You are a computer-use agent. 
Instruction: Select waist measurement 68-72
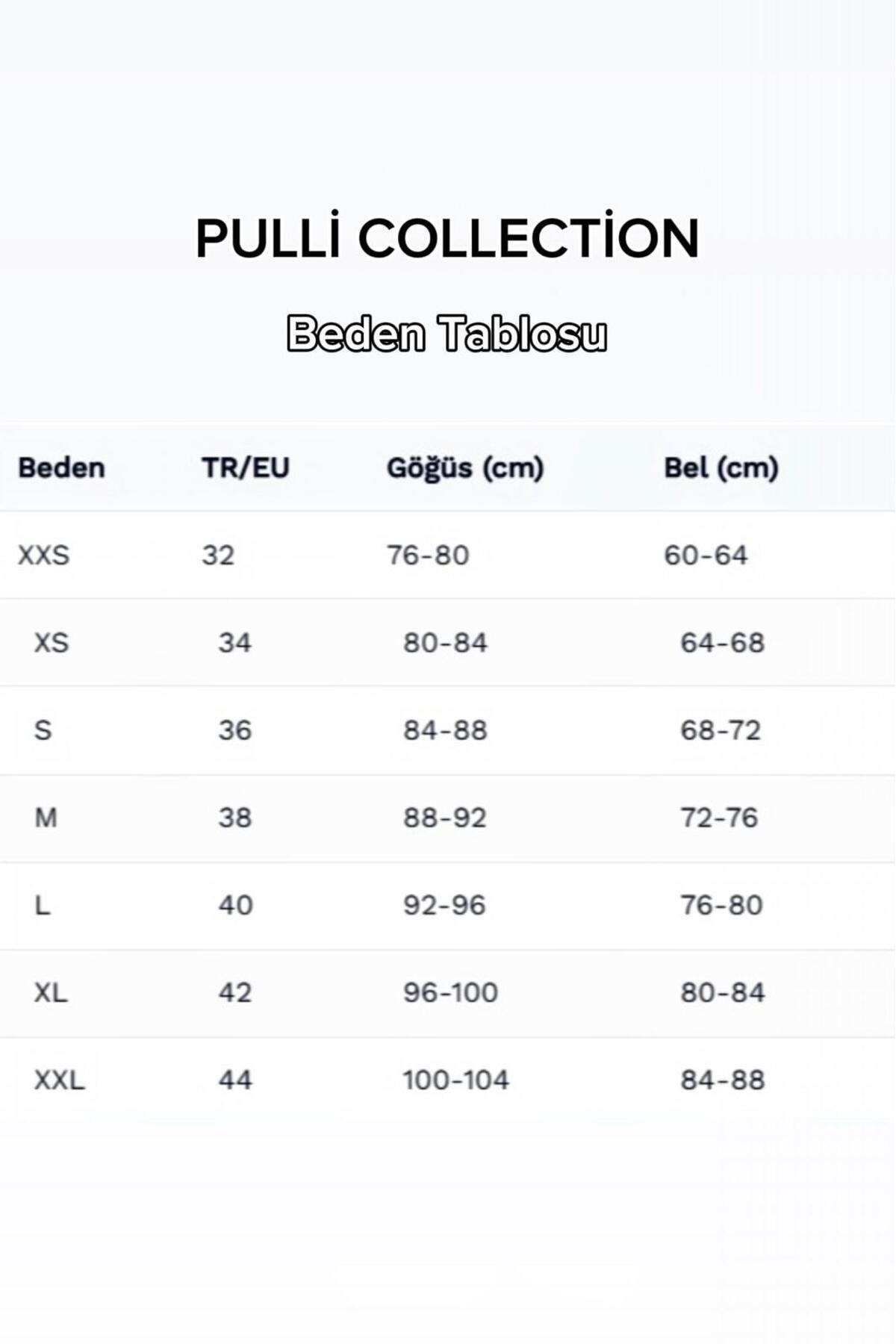(x=721, y=730)
